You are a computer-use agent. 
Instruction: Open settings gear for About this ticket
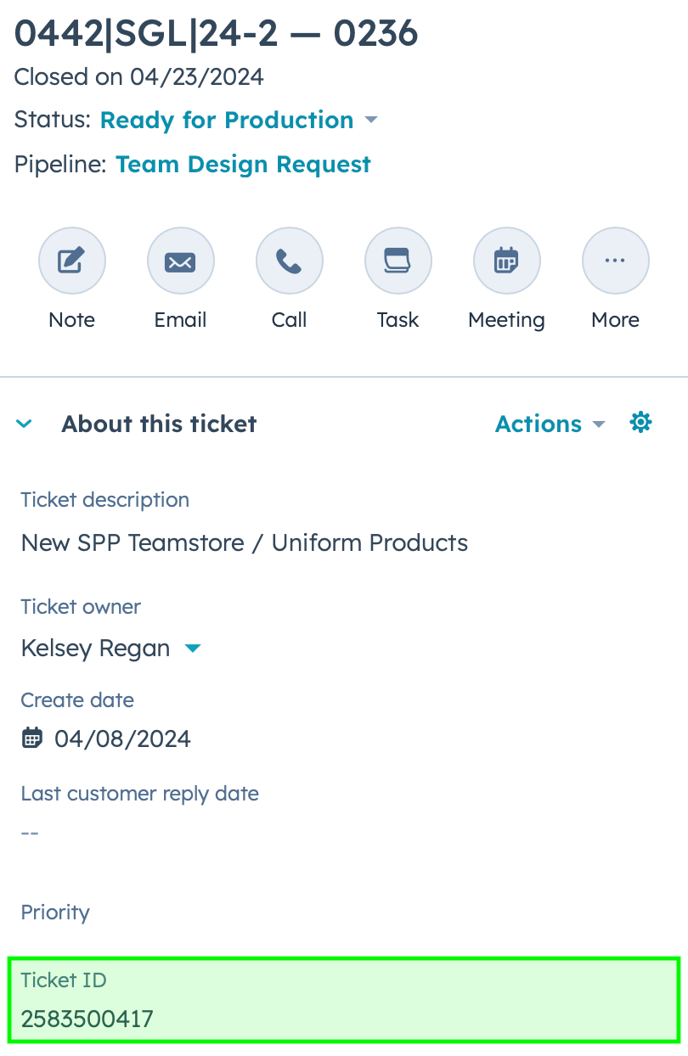point(640,423)
